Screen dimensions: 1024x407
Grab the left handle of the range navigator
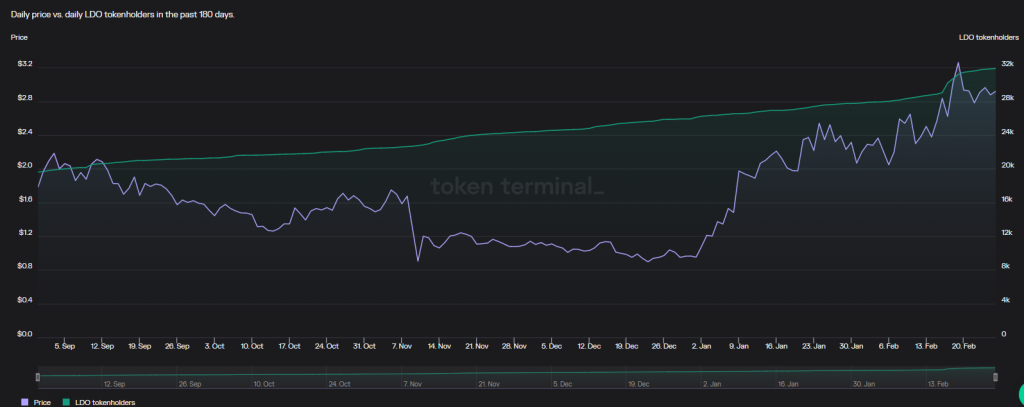(38, 377)
